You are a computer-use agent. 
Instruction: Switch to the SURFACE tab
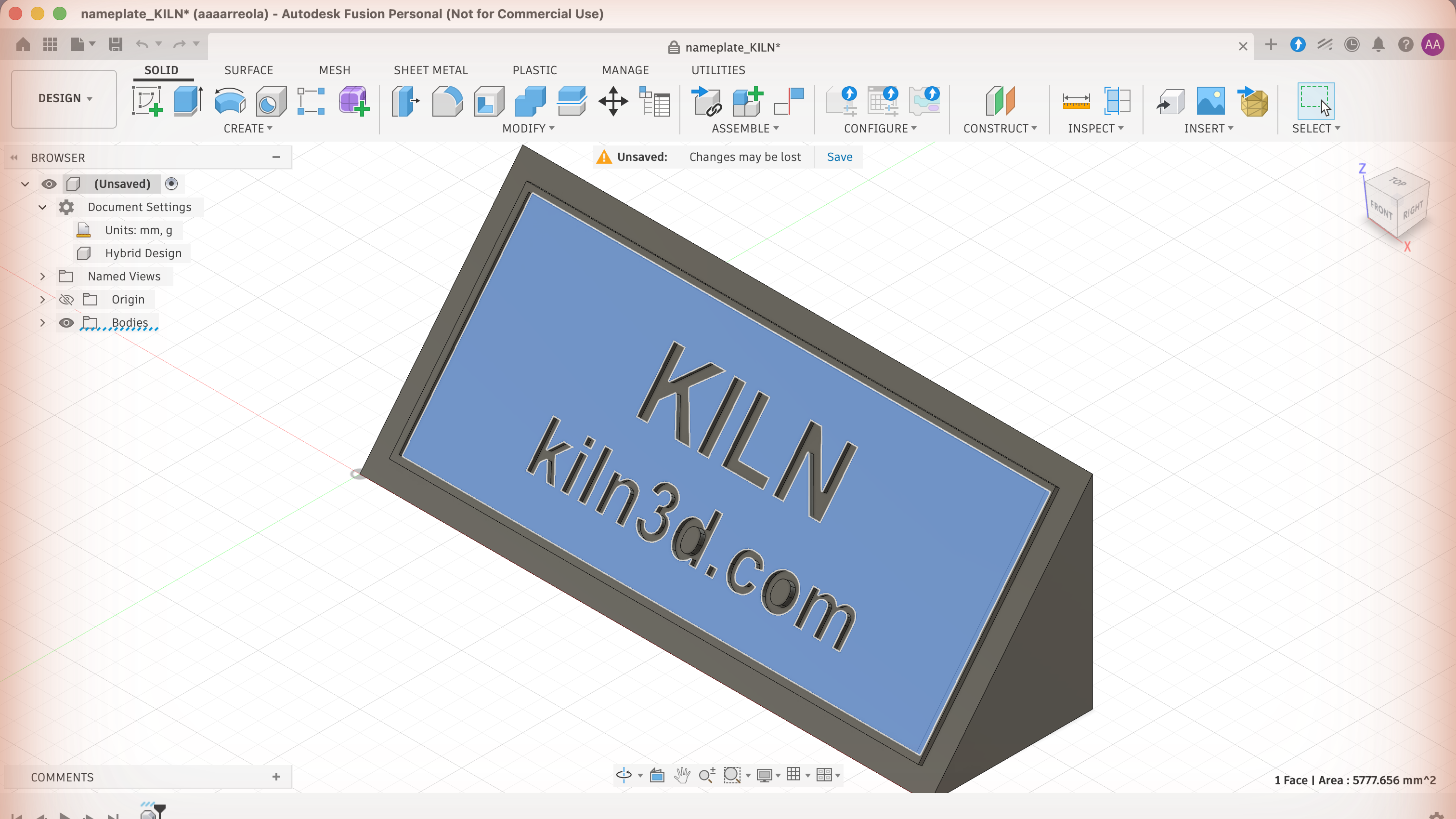pyautogui.click(x=249, y=70)
